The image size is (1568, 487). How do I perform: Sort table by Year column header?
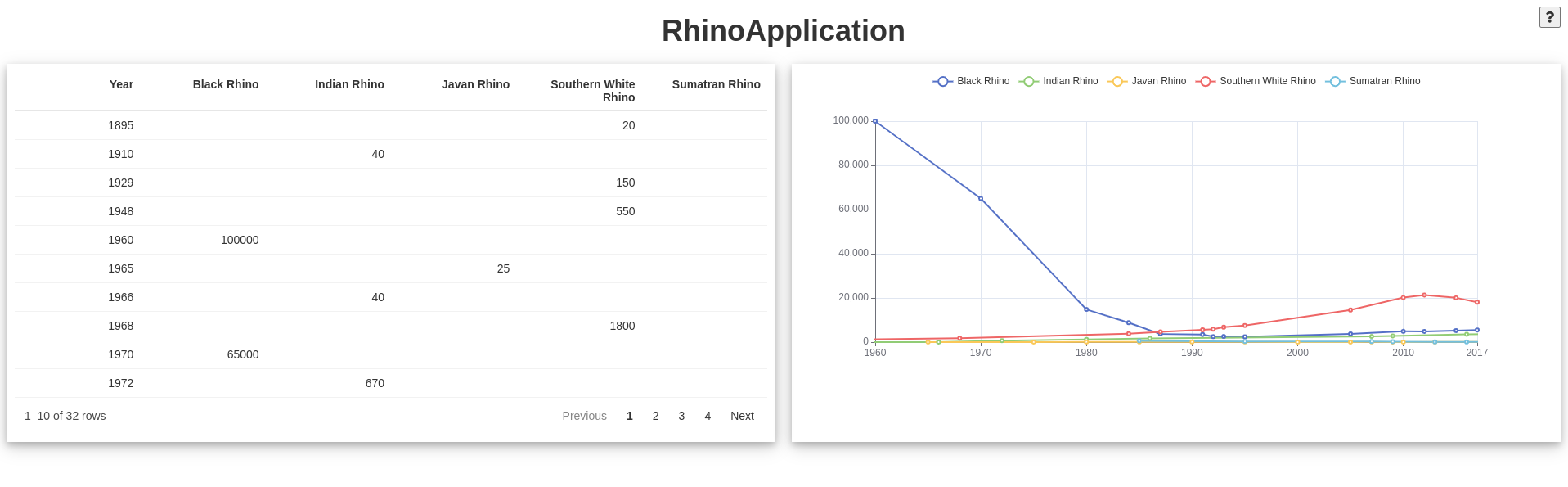(x=121, y=84)
